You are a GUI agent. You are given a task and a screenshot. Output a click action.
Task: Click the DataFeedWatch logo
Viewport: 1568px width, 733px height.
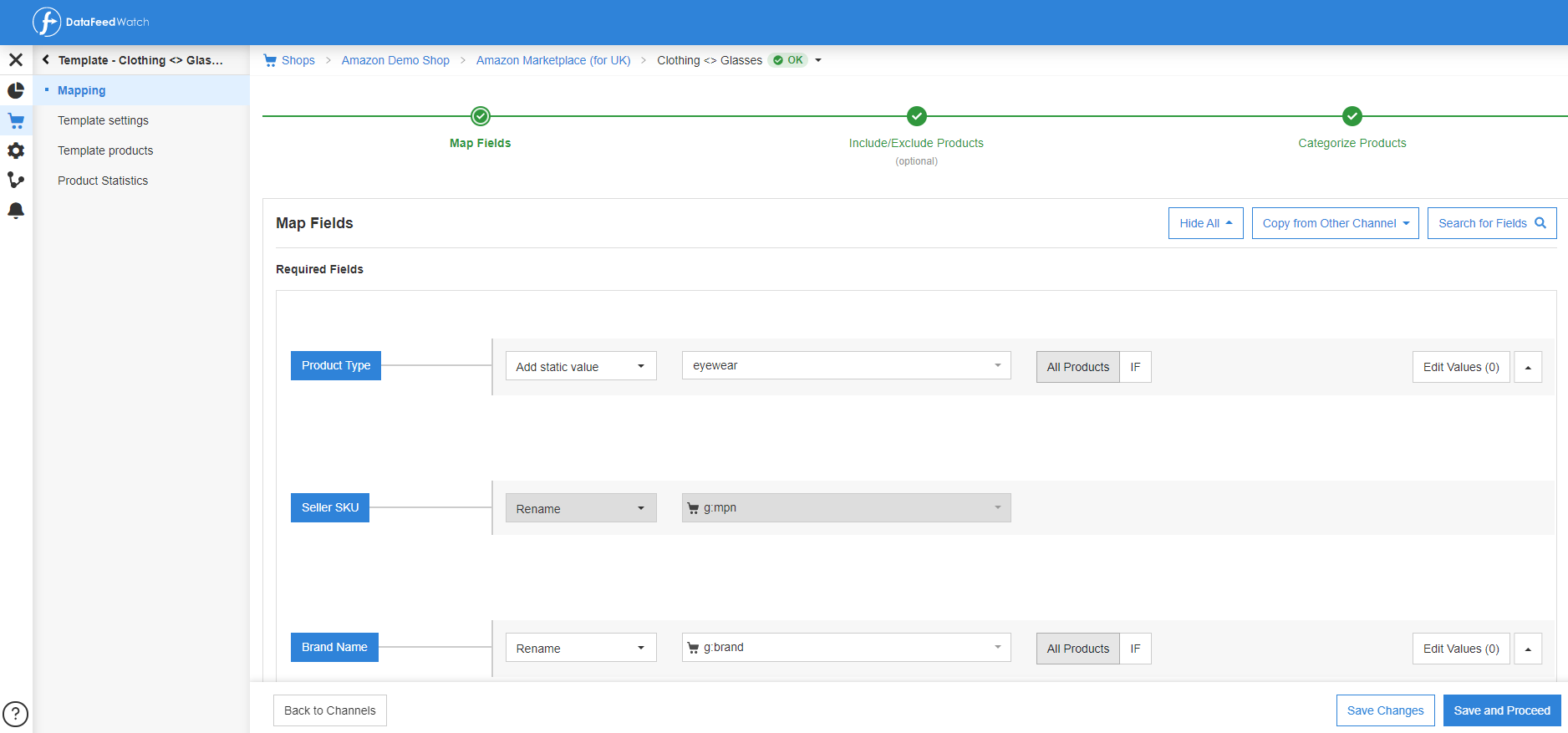(x=90, y=22)
